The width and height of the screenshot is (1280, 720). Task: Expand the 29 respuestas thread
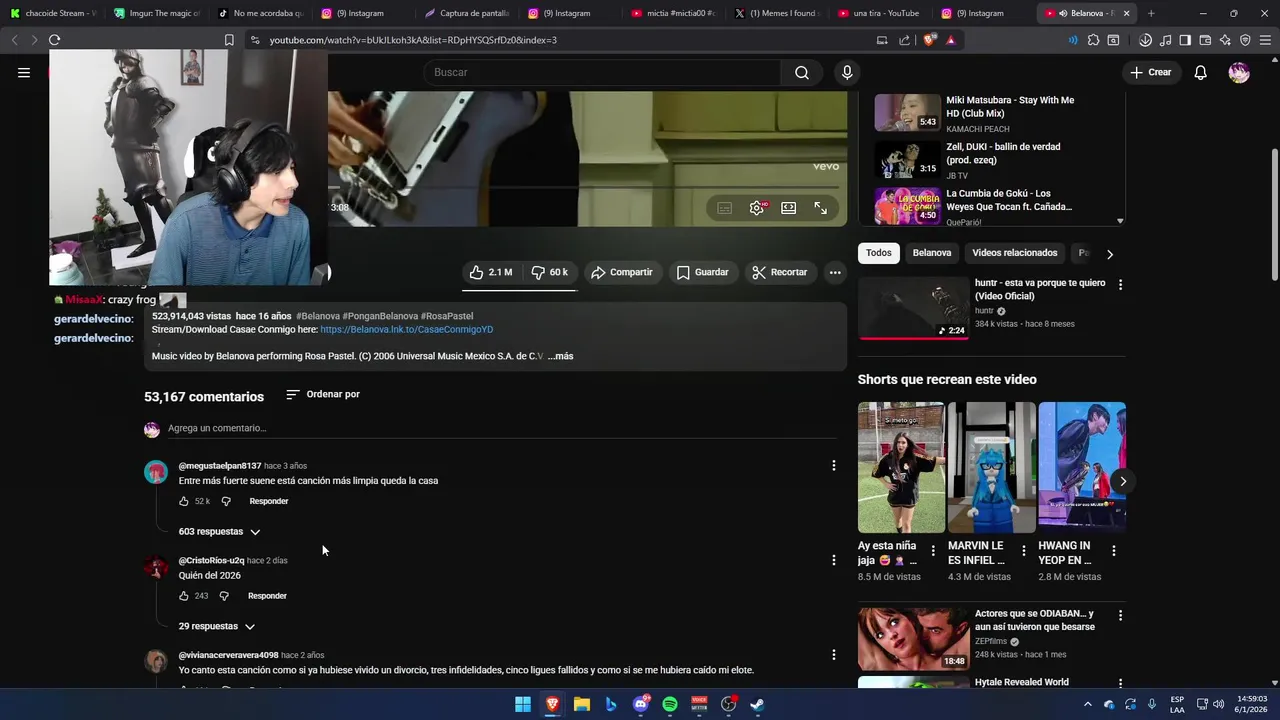pyautogui.click(x=217, y=626)
